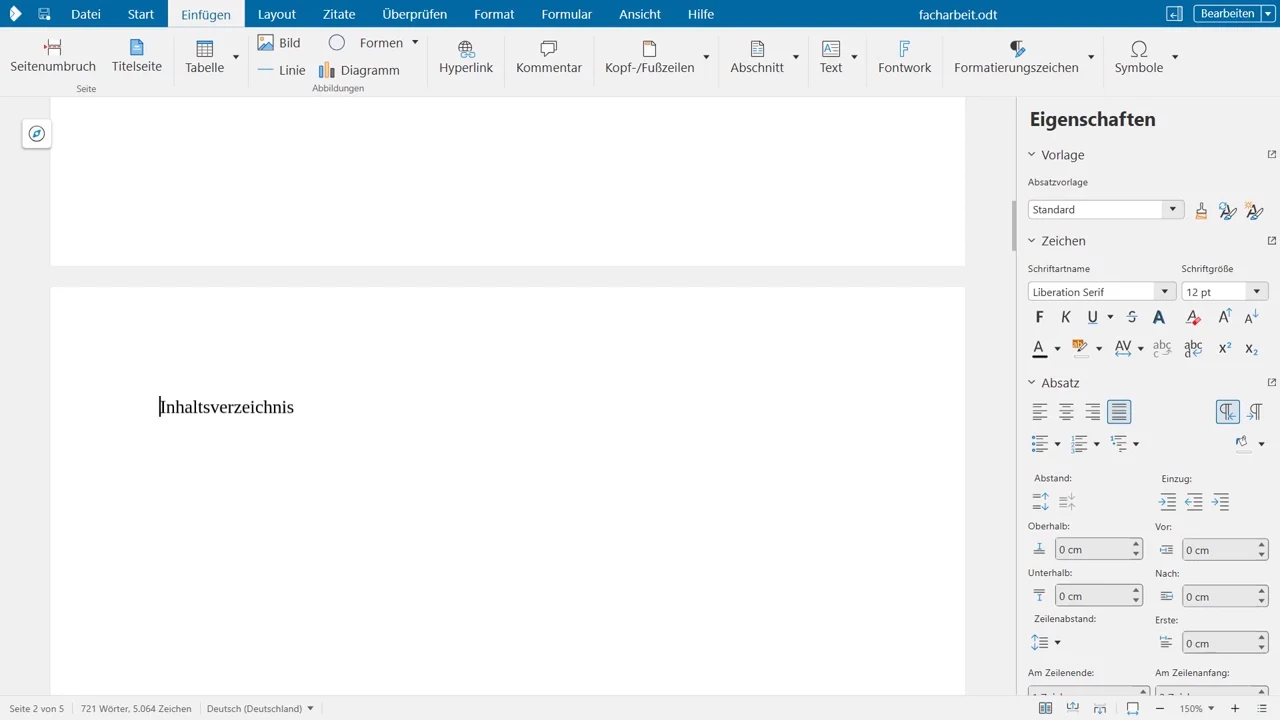1280x720 pixels.
Task: Click the Oberhalb spacing input field
Action: pyautogui.click(x=1093, y=550)
